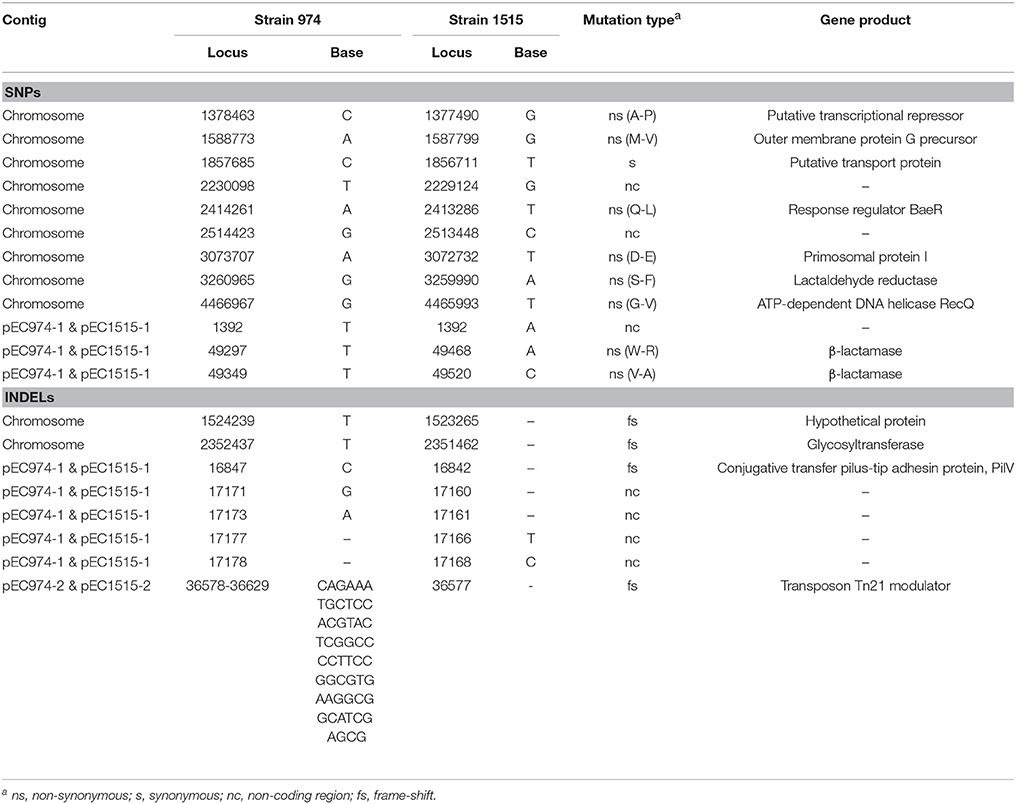This screenshot has height=804, width=1016.
Task: Select the CAGAAA sequence line
Action: (345, 586)
